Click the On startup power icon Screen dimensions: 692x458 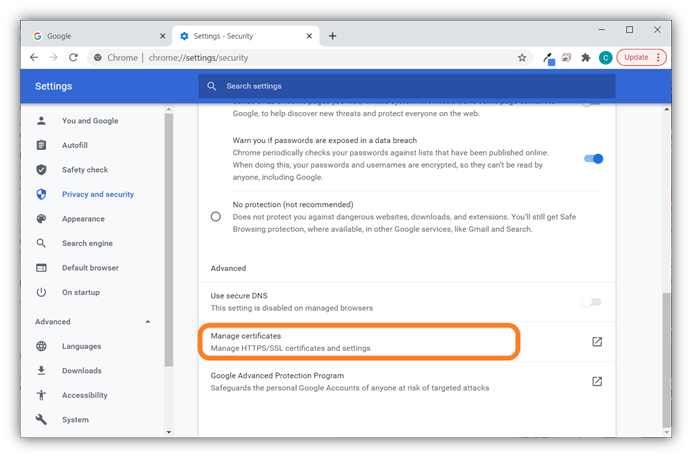[41, 292]
